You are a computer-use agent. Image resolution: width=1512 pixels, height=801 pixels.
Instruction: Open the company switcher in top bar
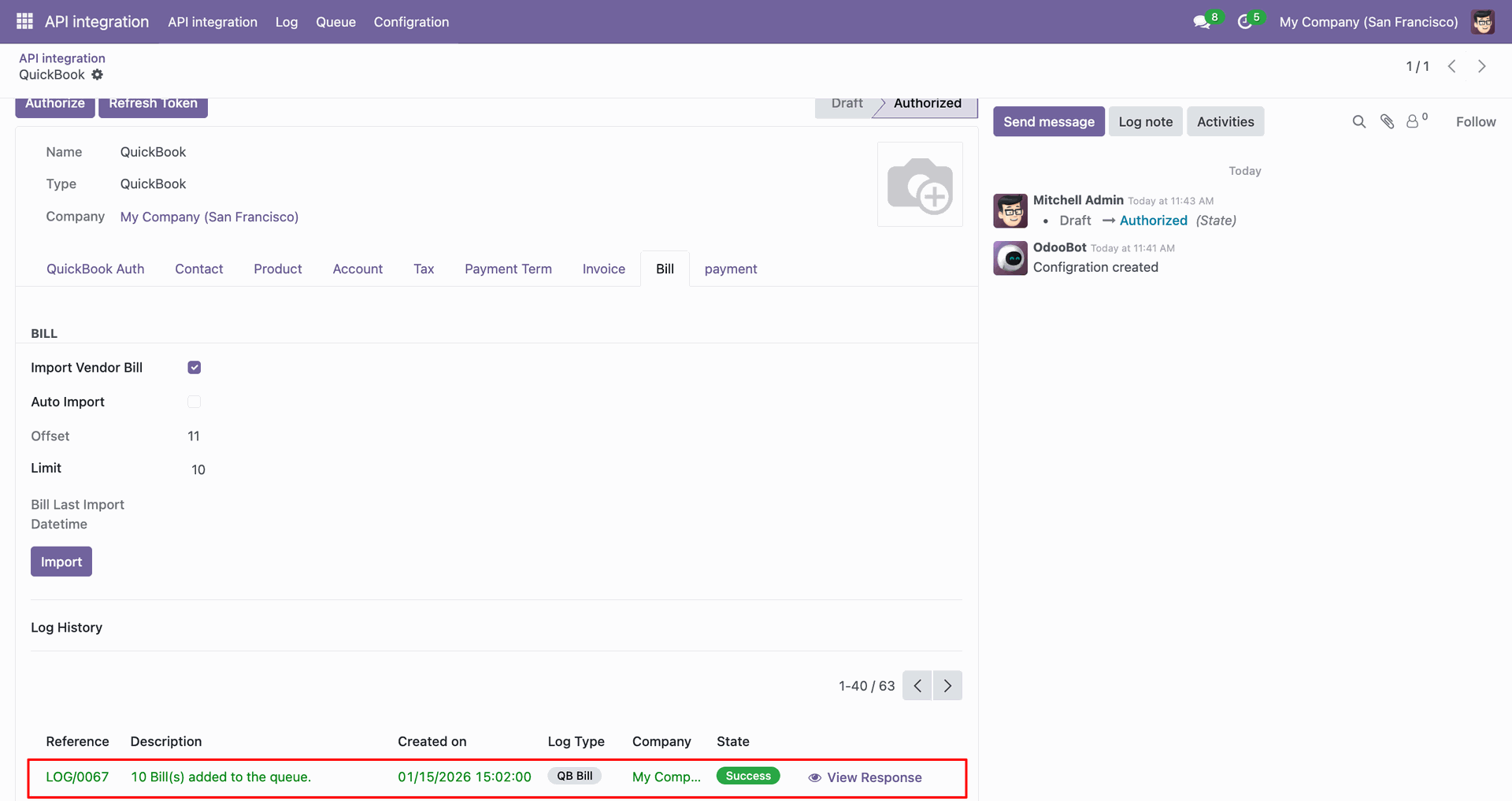pos(1369,22)
